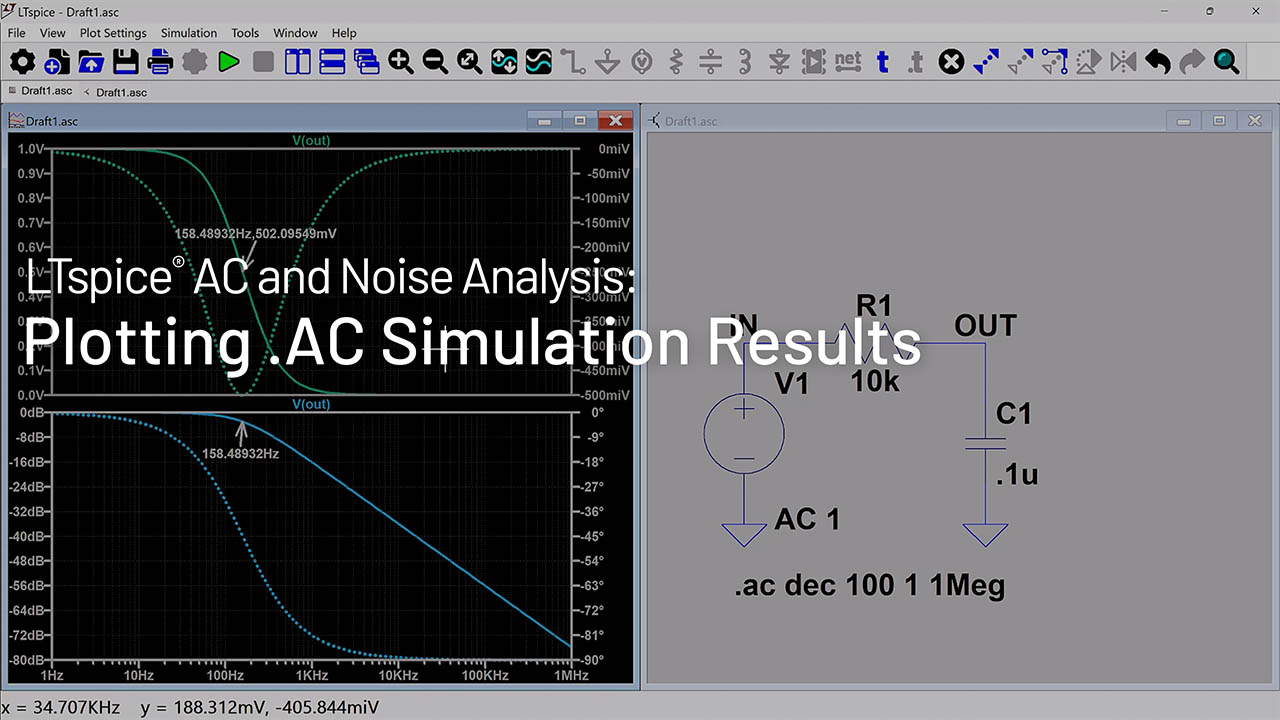Open the File menu
This screenshot has width=1280, height=720.
pos(17,33)
